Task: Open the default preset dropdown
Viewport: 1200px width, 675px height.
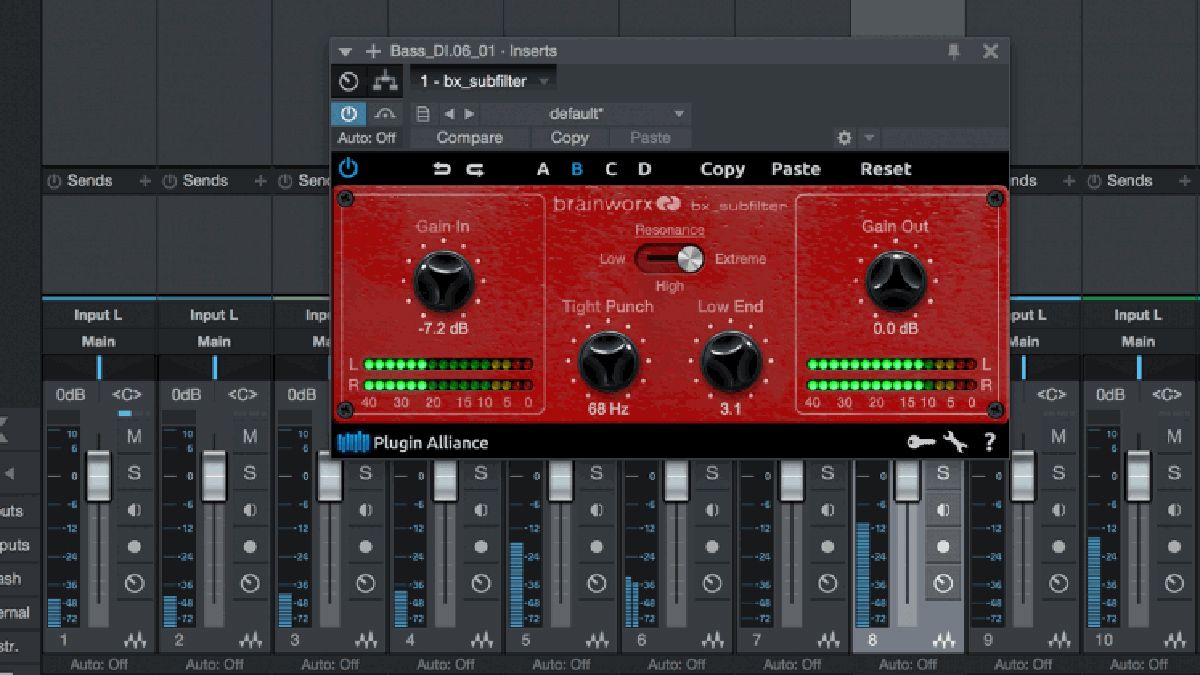Action: click(585, 114)
